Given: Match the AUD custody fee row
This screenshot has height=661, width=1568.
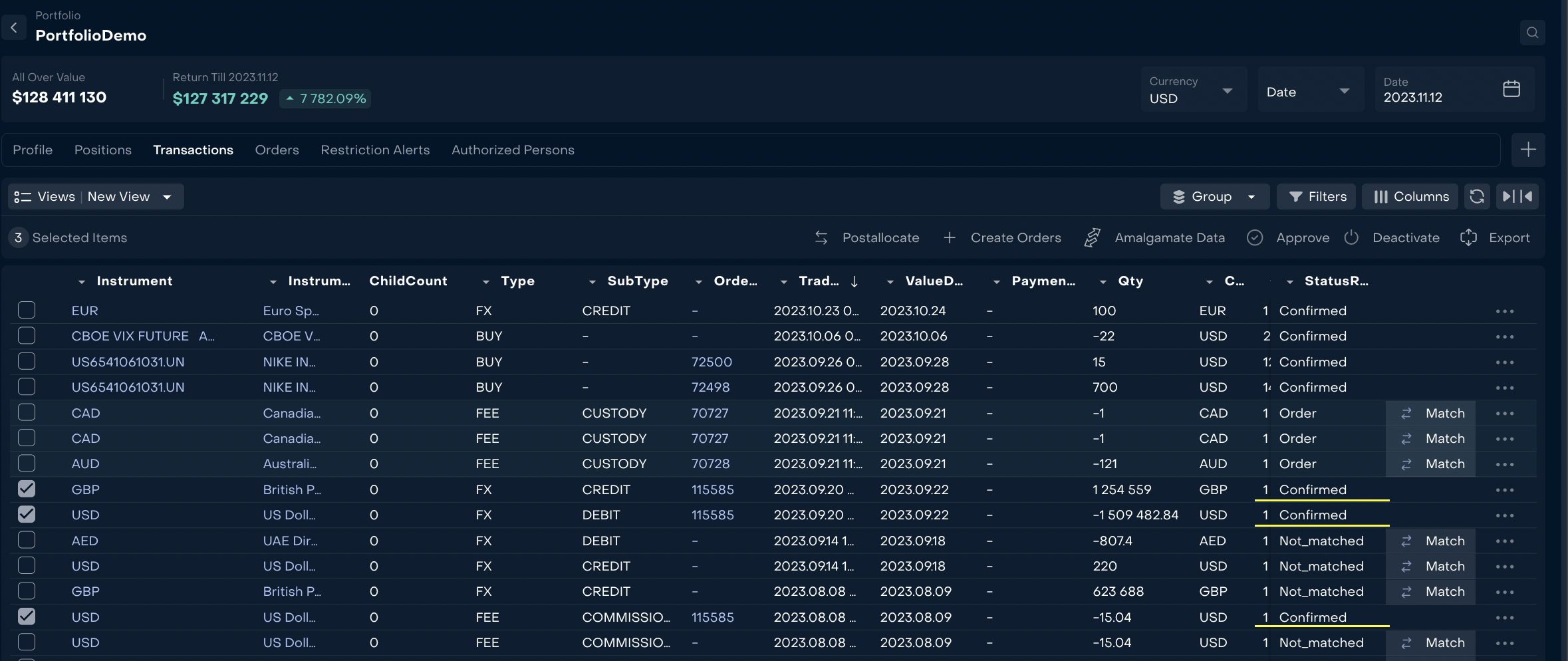Looking at the screenshot, I should click(x=1431, y=464).
